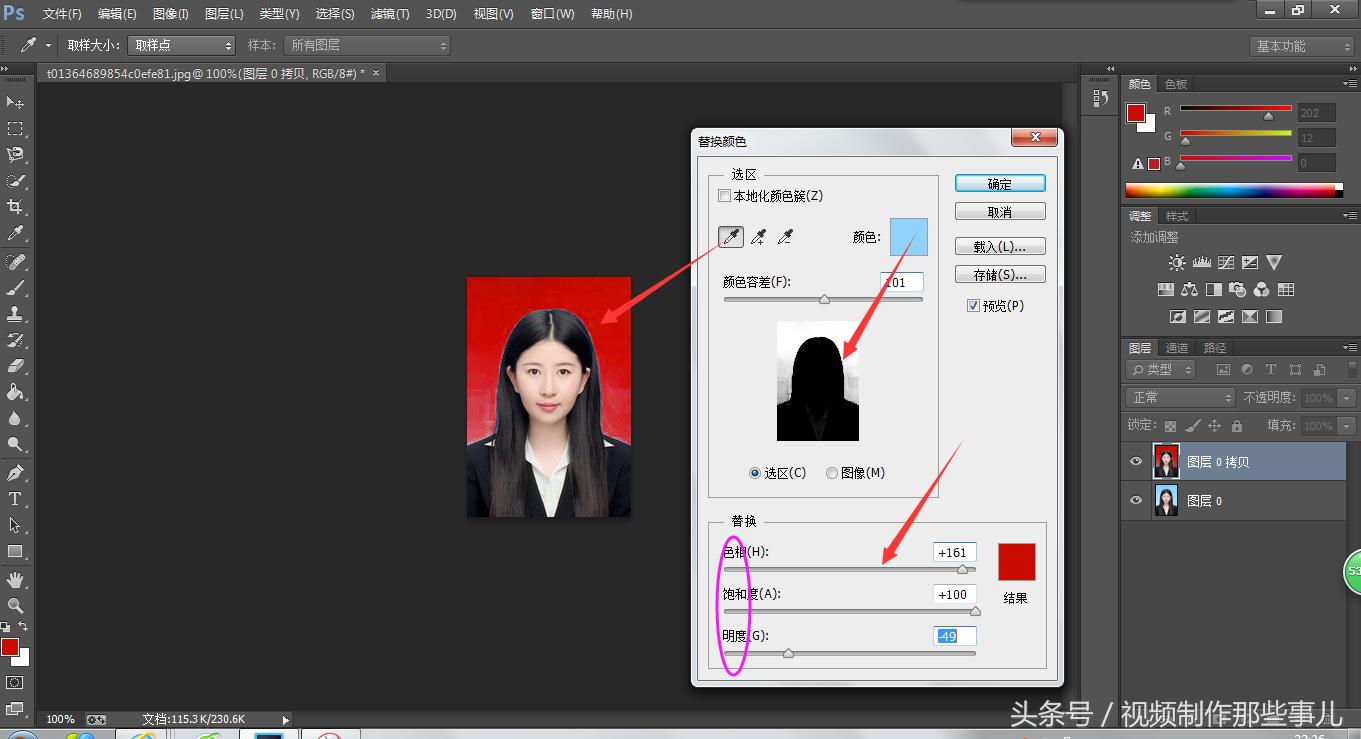Select the add-to-sample eyedropper in the dialog

pos(757,236)
